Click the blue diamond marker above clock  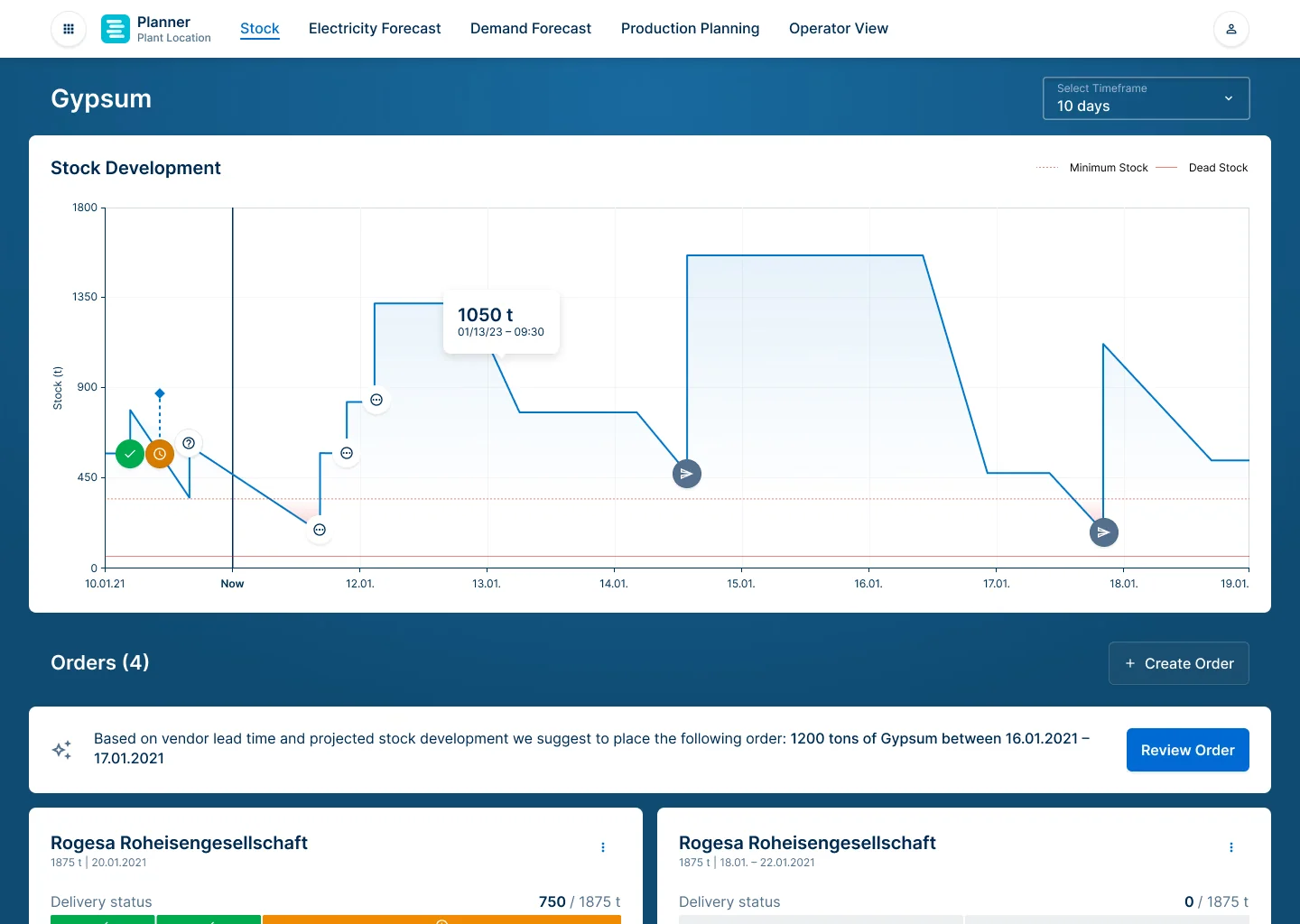pyautogui.click(x=160, y=393)
